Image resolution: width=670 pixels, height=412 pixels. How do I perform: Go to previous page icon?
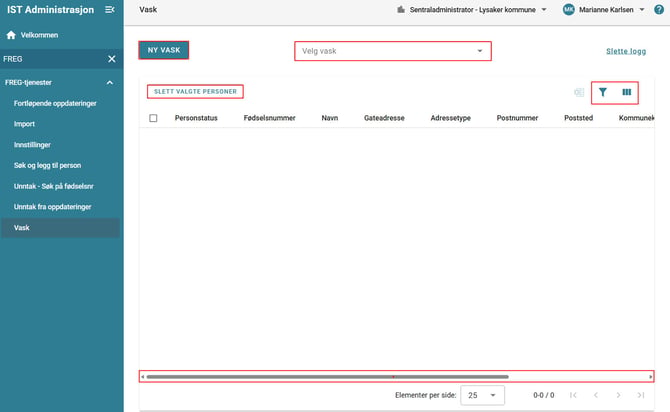(596, 395)
